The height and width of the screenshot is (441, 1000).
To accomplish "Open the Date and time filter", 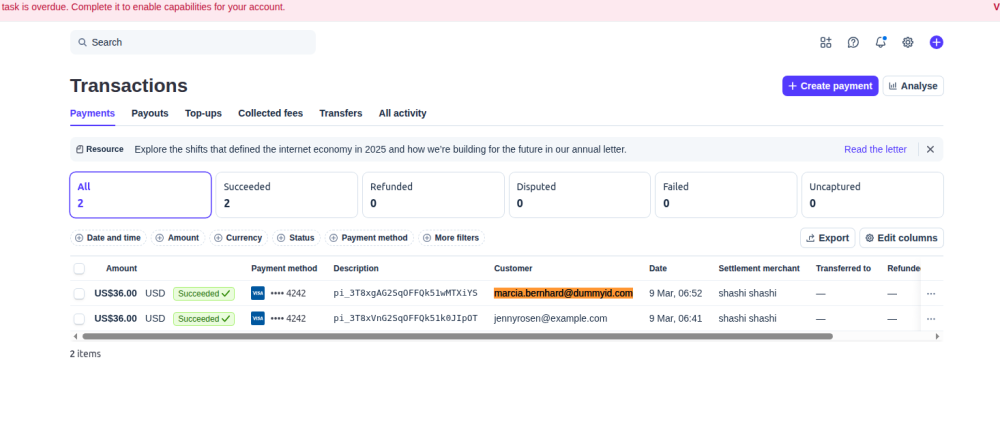I will [107, 238].
